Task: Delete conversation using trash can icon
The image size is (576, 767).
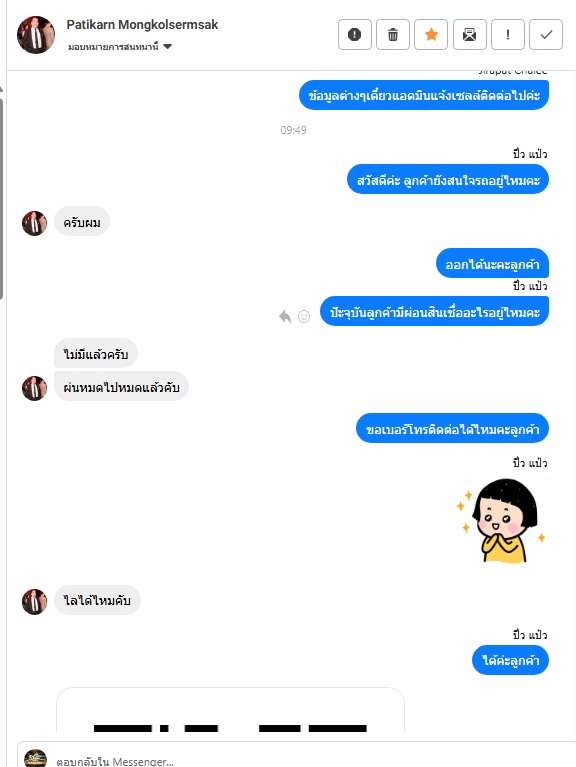Action: [x=393, y=35]
